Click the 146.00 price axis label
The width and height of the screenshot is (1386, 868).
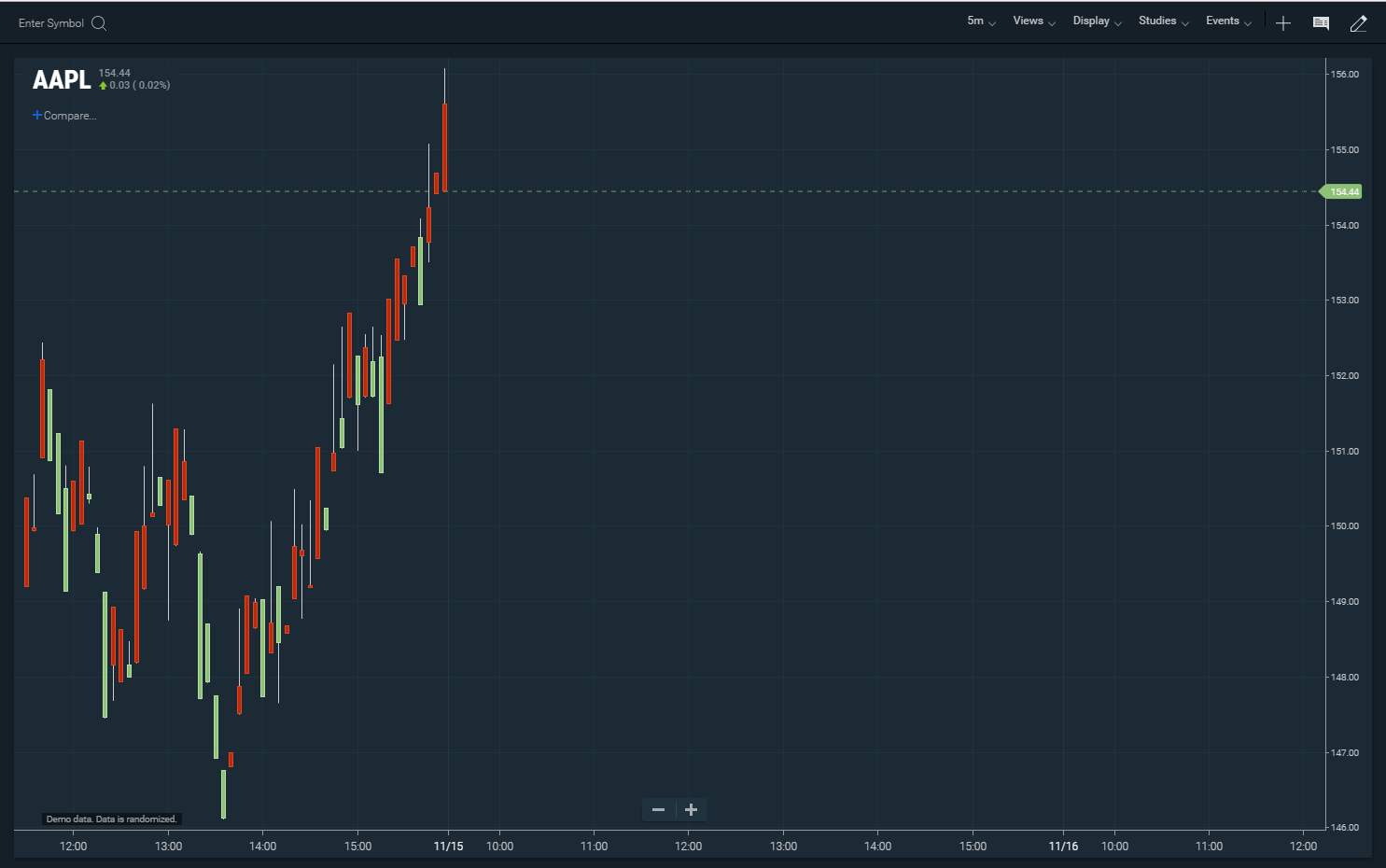click(x=1344, y=828)
